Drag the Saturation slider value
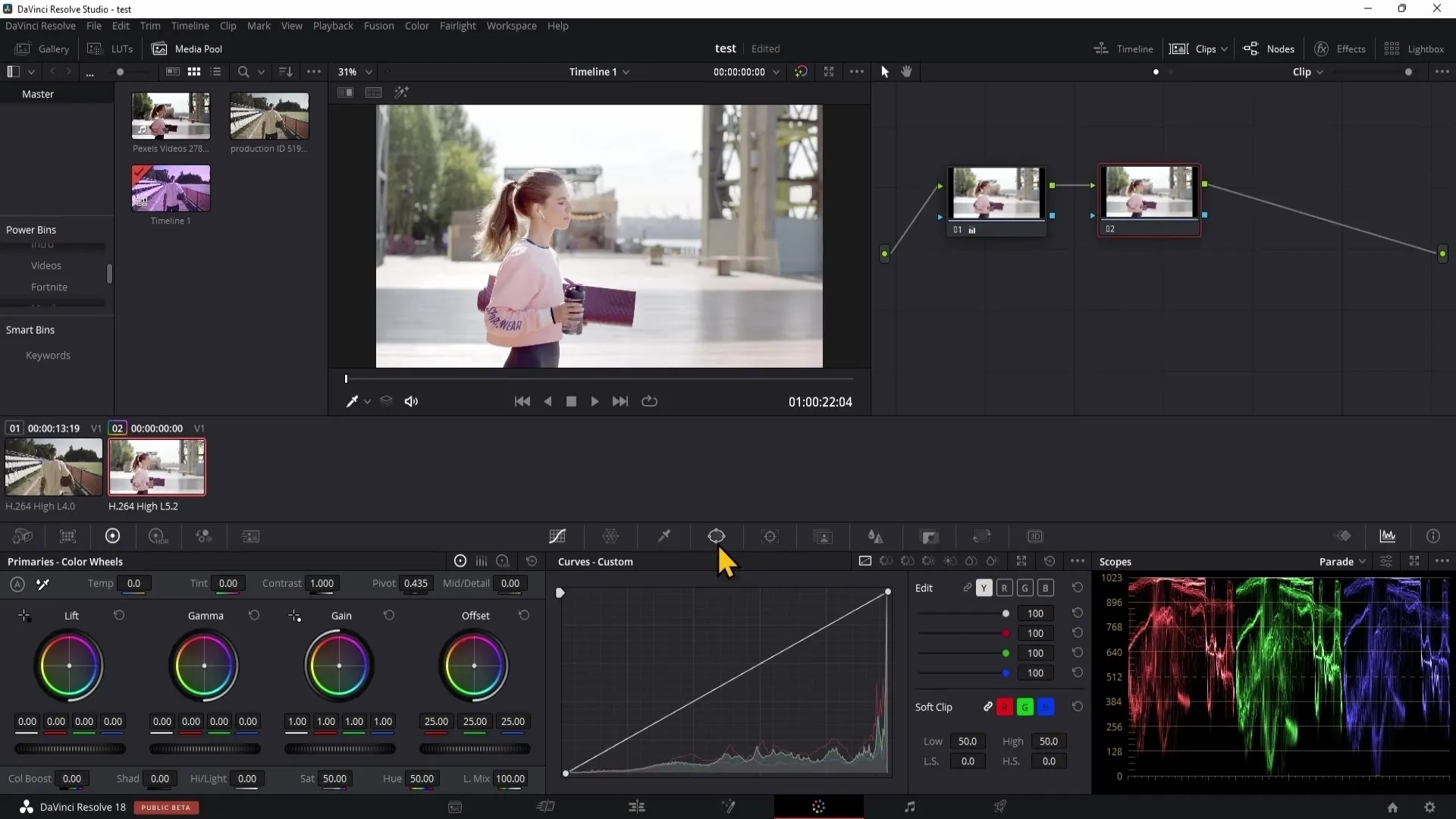 click(334, 779)
